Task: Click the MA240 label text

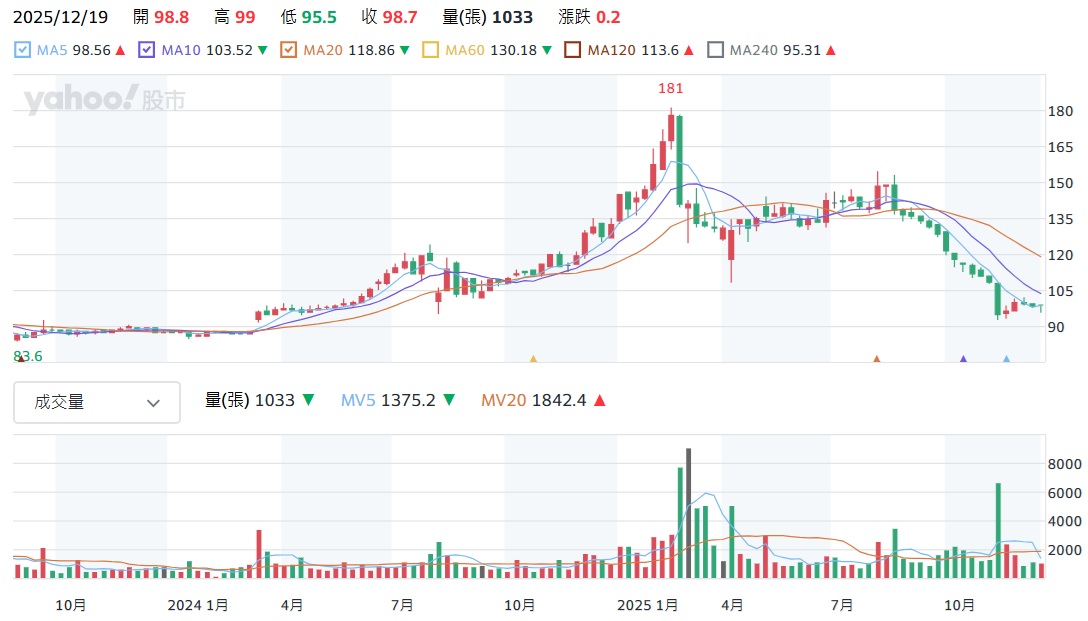Action: [x=751, y=50]
